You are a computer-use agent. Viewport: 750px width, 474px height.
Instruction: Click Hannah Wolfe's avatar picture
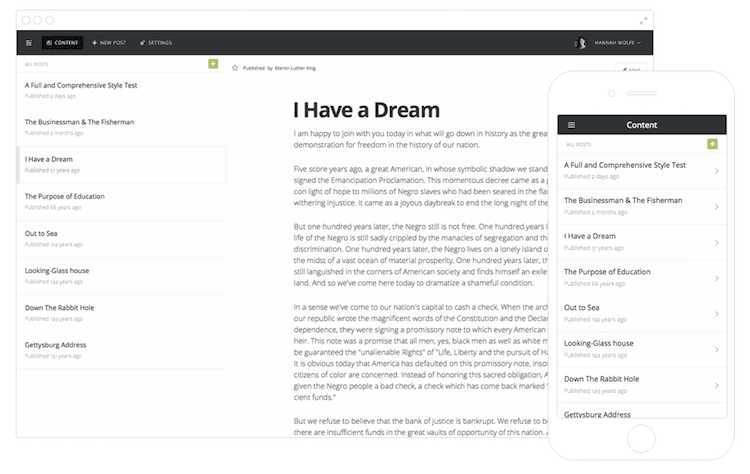pyautogui.click(x=580, y=43)
